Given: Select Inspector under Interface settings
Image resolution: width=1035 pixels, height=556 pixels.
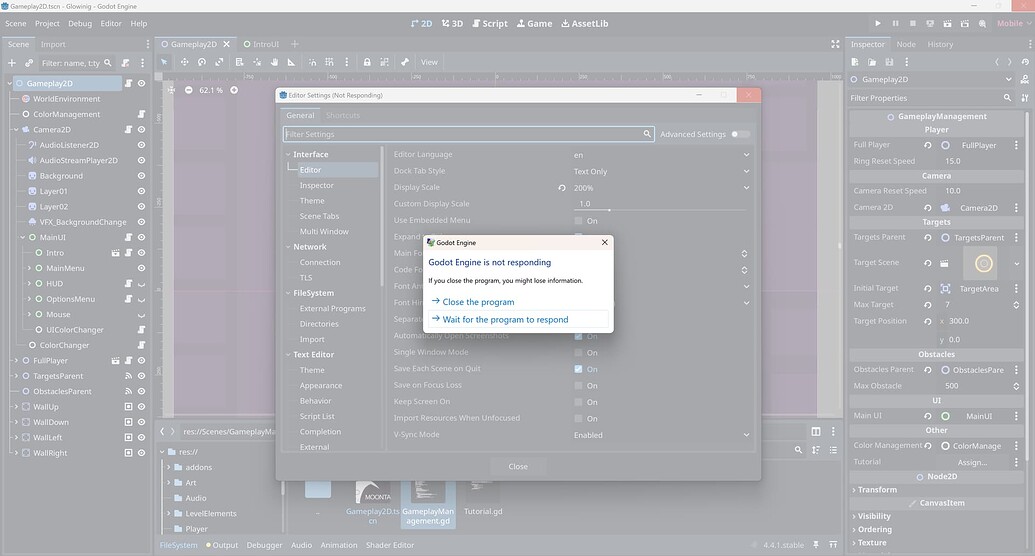Looking at the screenshot, I should [x=316, y=186].
